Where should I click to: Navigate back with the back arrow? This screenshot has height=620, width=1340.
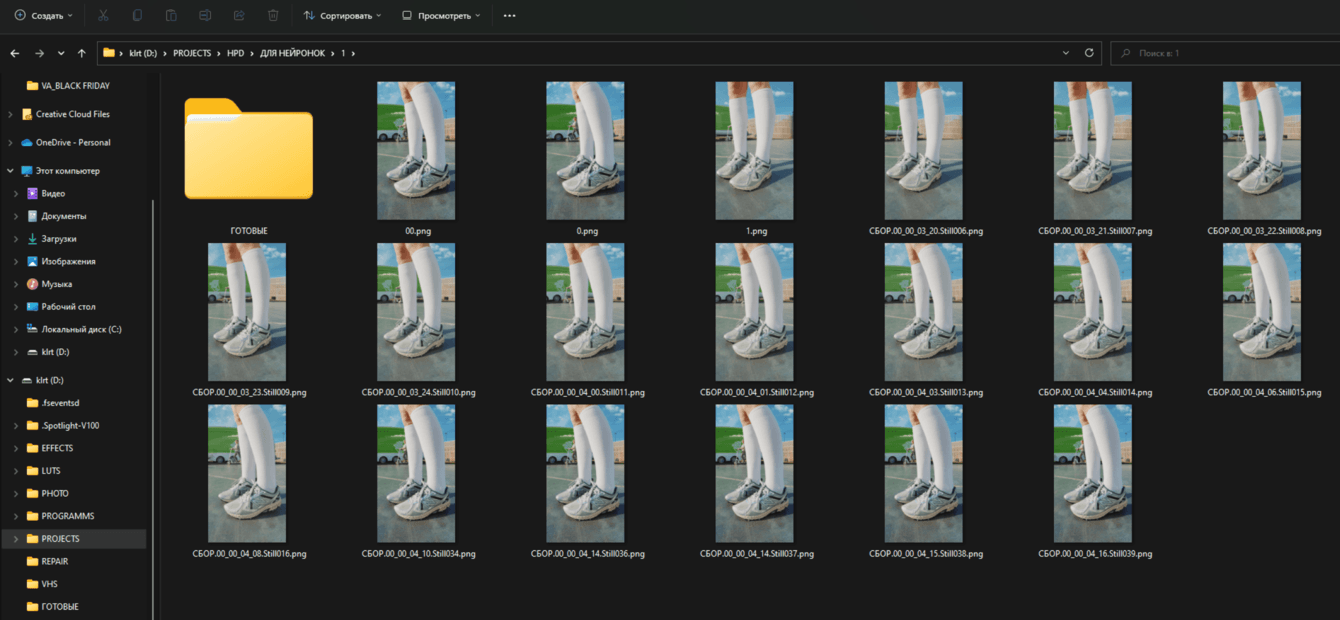tap(15, 53)
